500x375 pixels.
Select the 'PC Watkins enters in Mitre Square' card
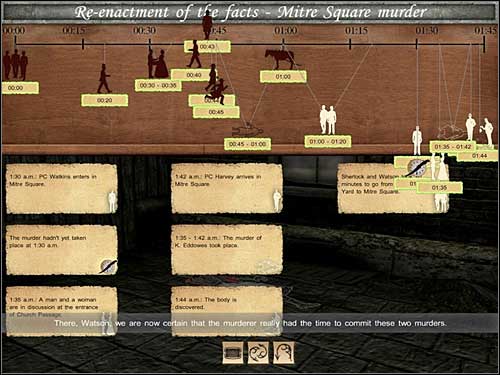coord(62,189)
